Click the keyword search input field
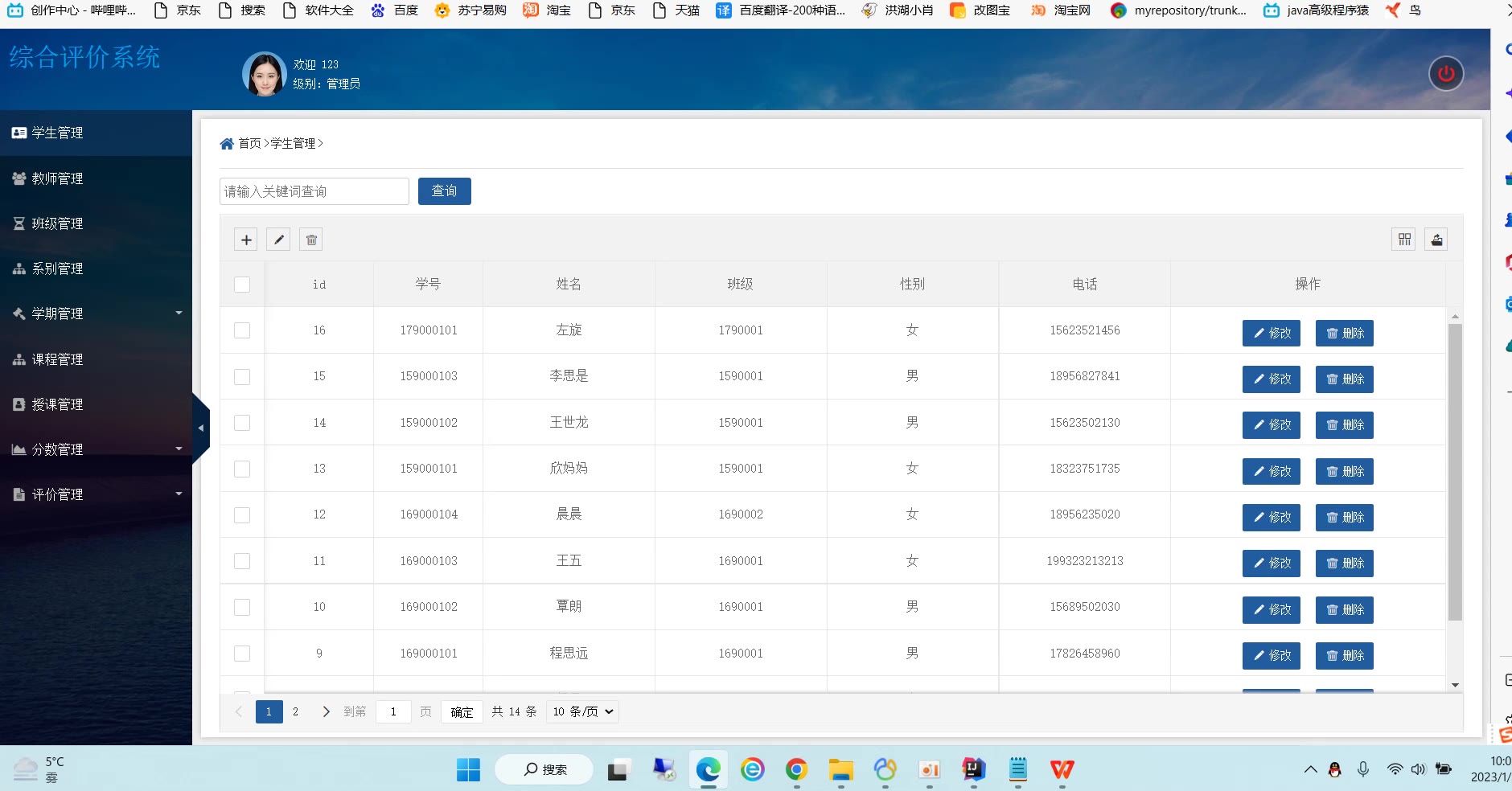This screenshot has height=791, width=1512. [x=314, y=191]
